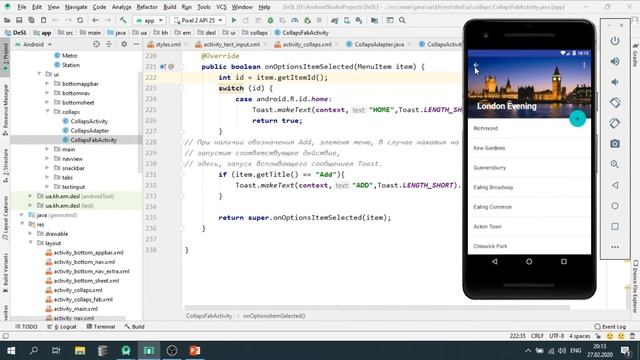640x360 pixels.
Task: Open the Event Log
Action: click(x=610, y=327)
